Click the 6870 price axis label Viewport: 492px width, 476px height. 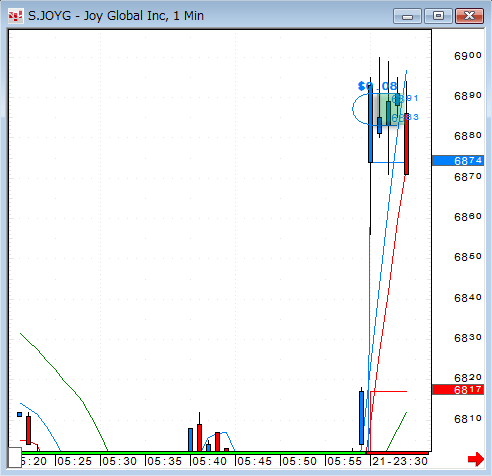[x=468, y=177]
